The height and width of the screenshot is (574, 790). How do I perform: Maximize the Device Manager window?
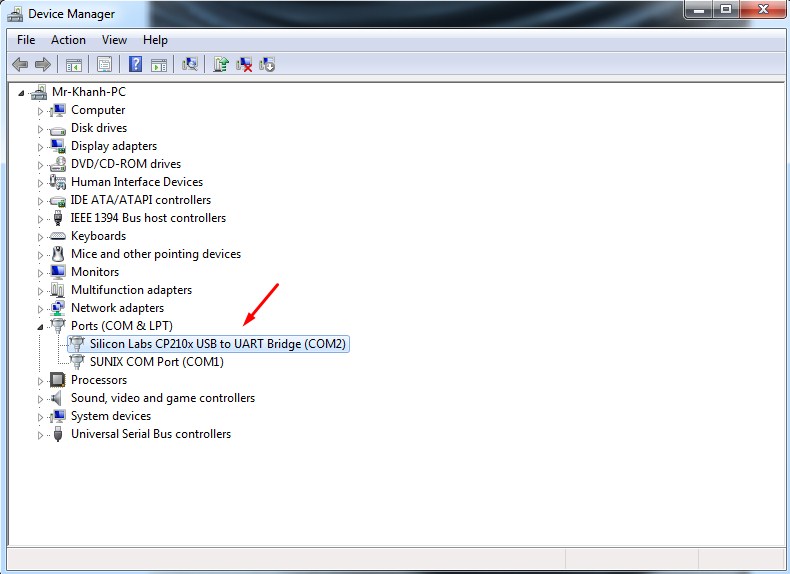726,9
